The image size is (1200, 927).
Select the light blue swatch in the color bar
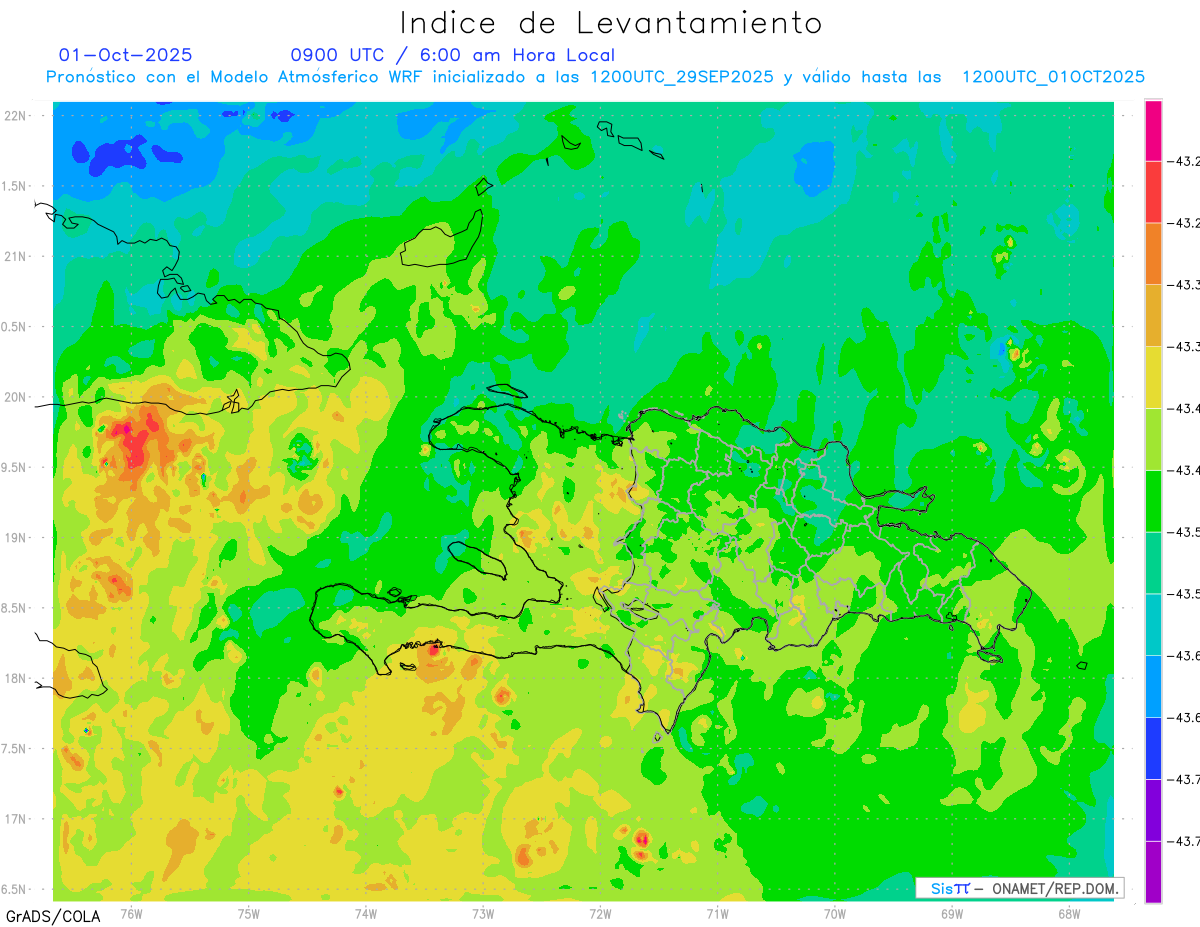coord(1153,687)
